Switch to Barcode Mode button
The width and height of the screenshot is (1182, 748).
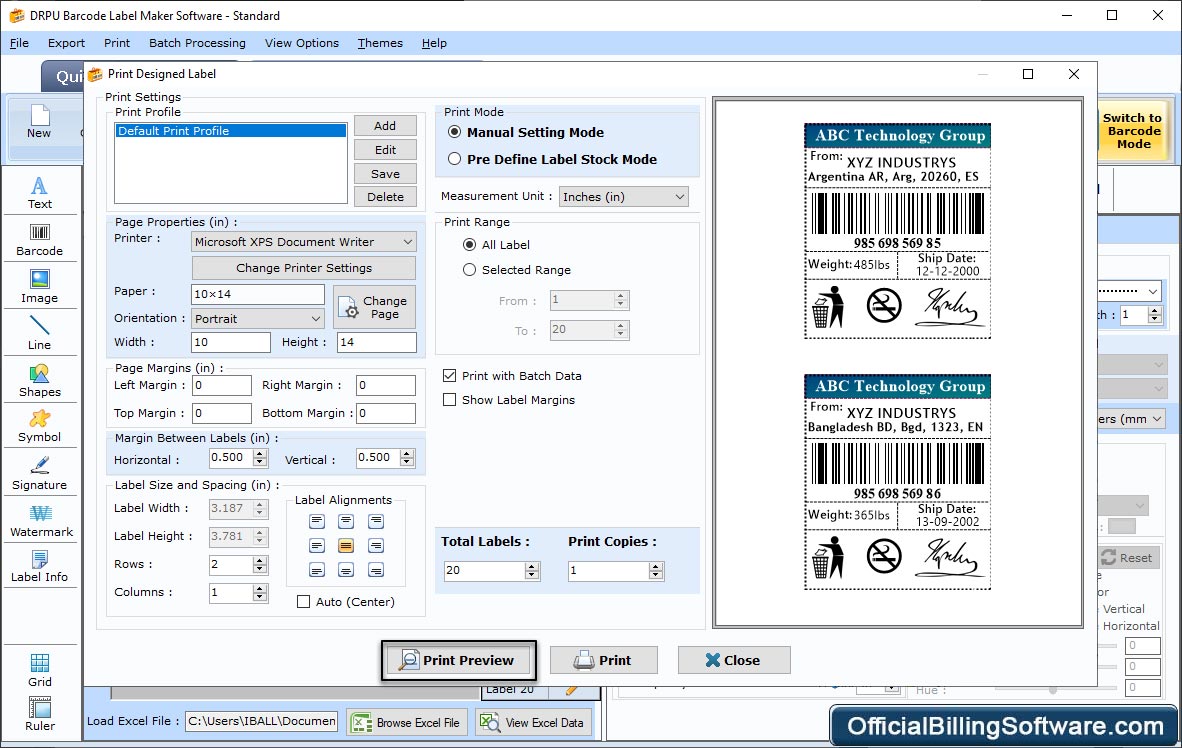pyautogui.click(x=1132, y=130)
